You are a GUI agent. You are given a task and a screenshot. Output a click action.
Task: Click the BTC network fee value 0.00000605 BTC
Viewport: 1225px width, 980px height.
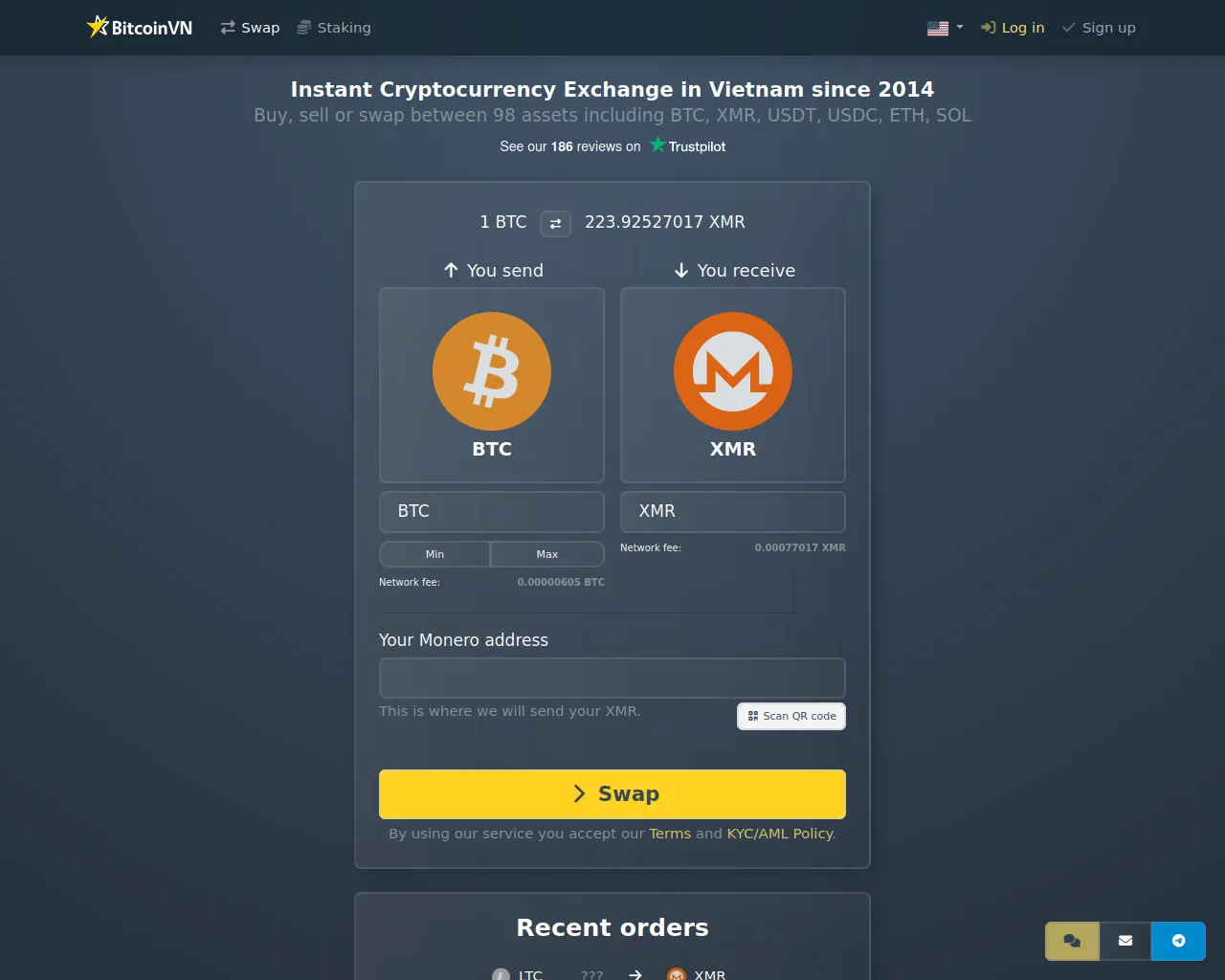(561, 582)
